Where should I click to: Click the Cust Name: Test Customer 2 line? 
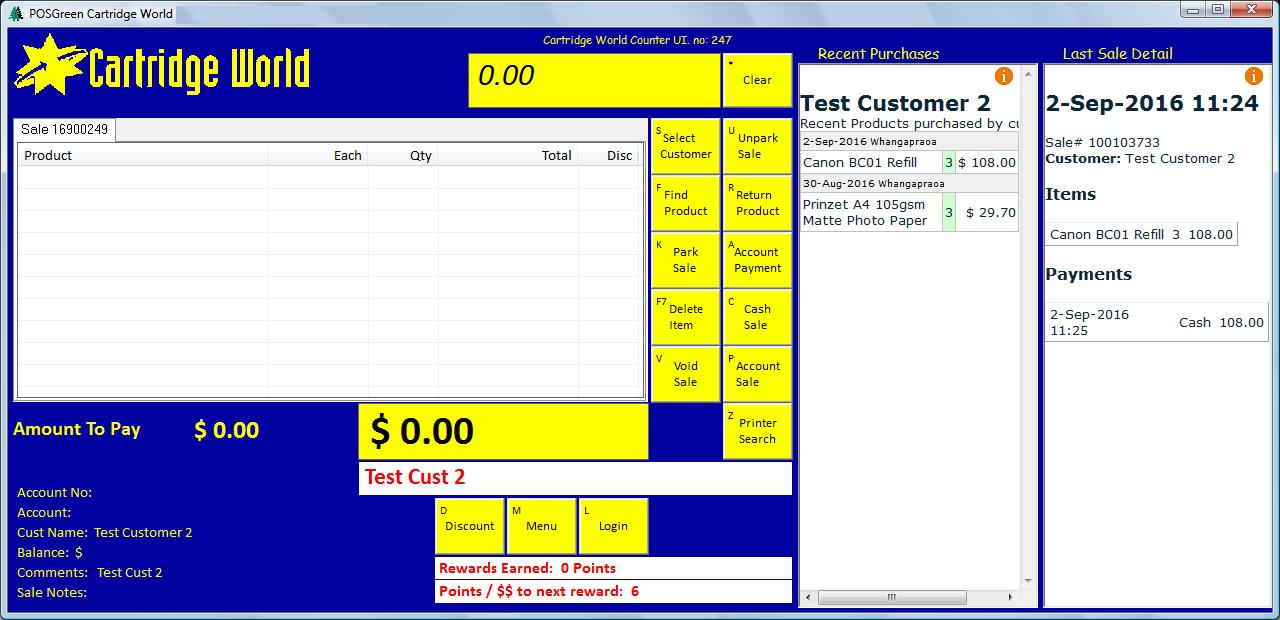point(105,533)
